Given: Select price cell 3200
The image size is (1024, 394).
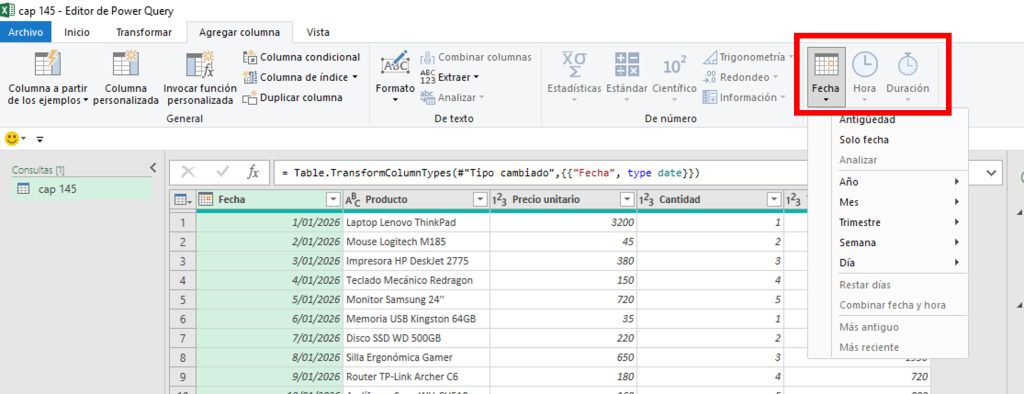Looking at the screenshot, I should (563, 222).
